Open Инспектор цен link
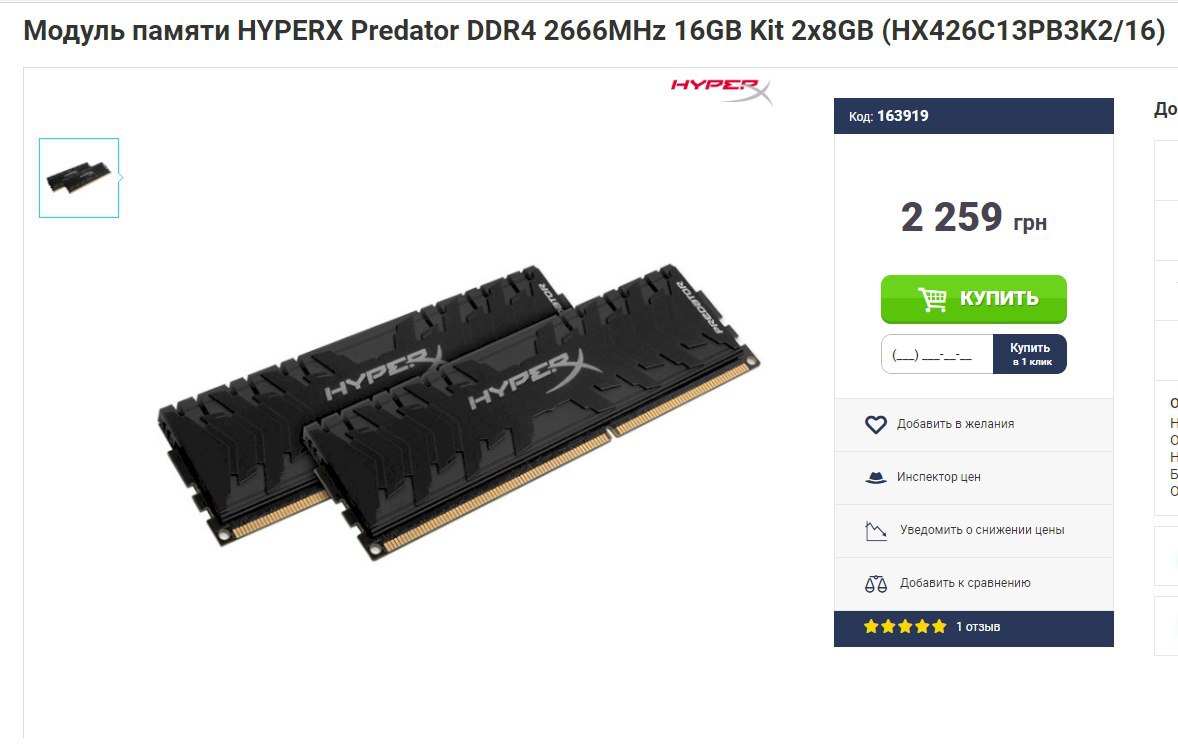 click(938, 477)
